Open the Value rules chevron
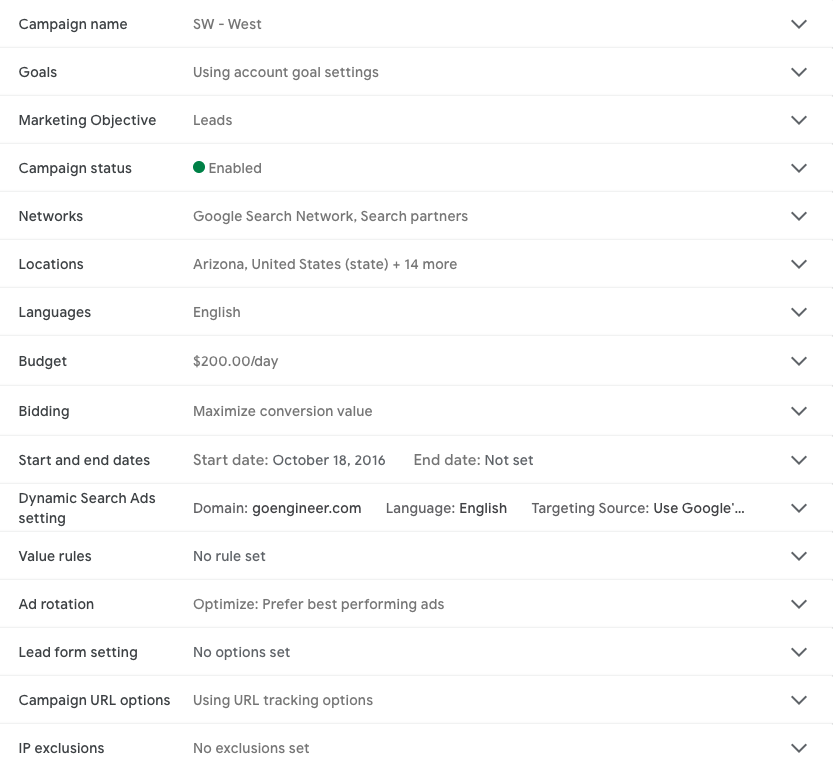The width and height of the screenshot is (833, 769). pyautogui.click(x=798, y=556)
